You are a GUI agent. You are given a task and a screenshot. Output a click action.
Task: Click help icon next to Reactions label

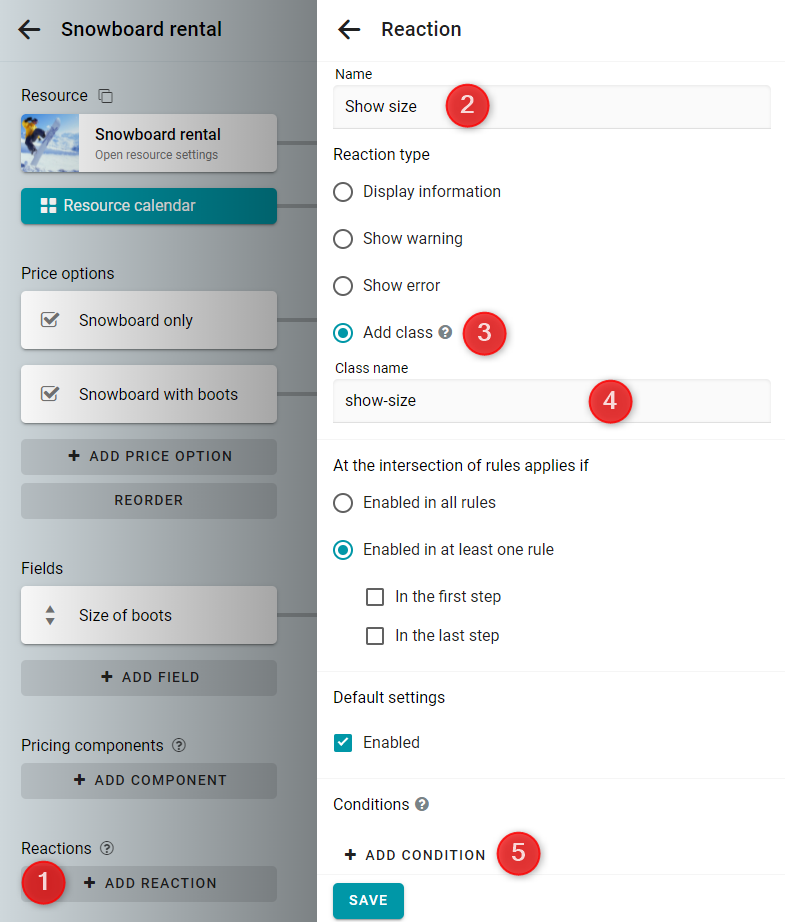click(106, 848)
